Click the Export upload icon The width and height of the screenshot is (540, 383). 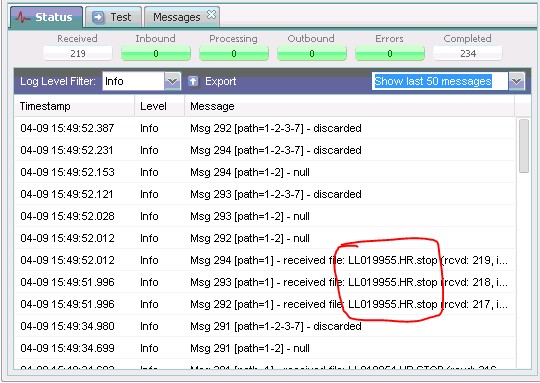click(193, 81)
